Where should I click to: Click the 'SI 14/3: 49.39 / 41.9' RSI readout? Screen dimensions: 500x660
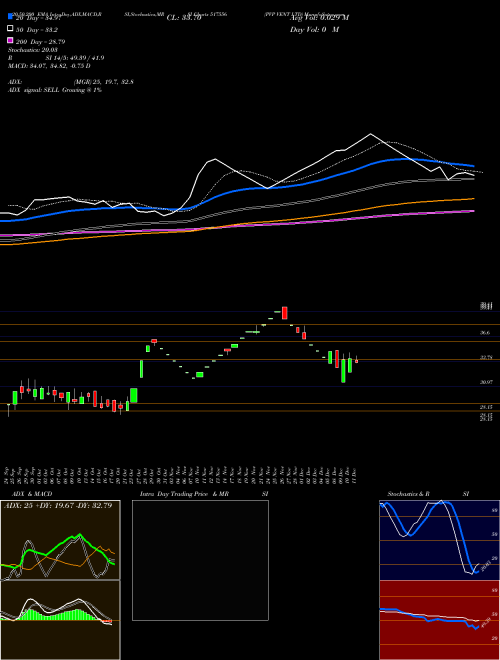[75, 58]
